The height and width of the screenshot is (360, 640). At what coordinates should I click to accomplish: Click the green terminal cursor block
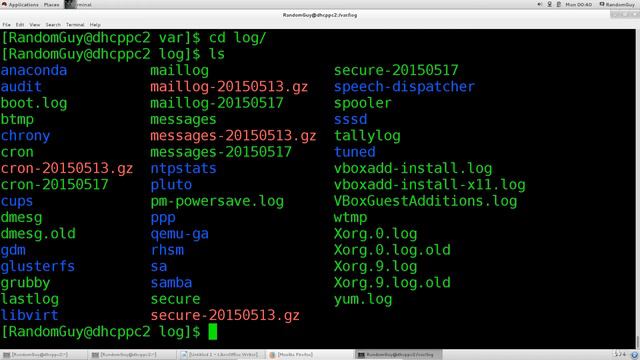pos(213,332)
